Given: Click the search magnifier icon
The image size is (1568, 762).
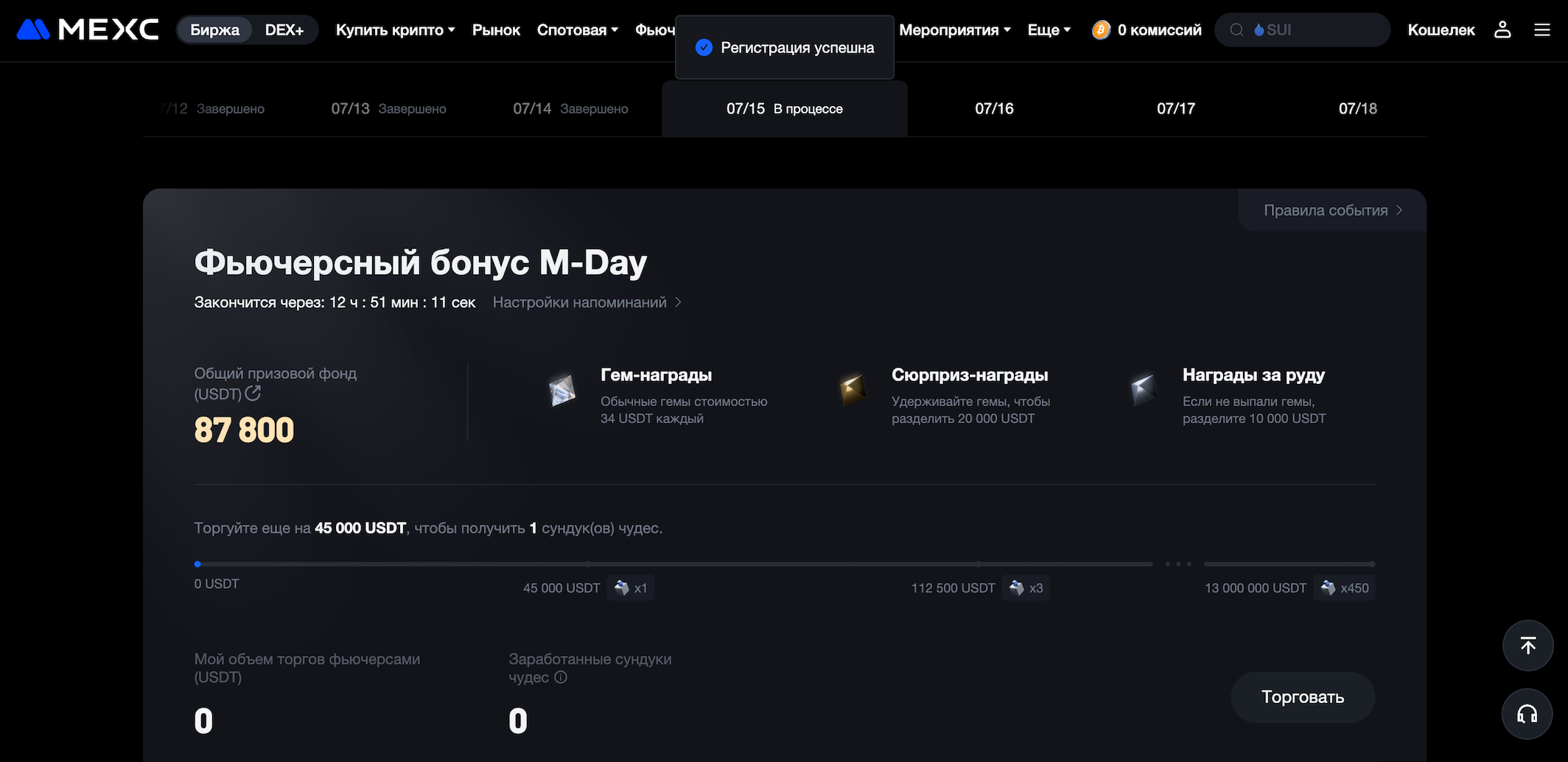Looking at the screenshot, I should [1237, 29].
